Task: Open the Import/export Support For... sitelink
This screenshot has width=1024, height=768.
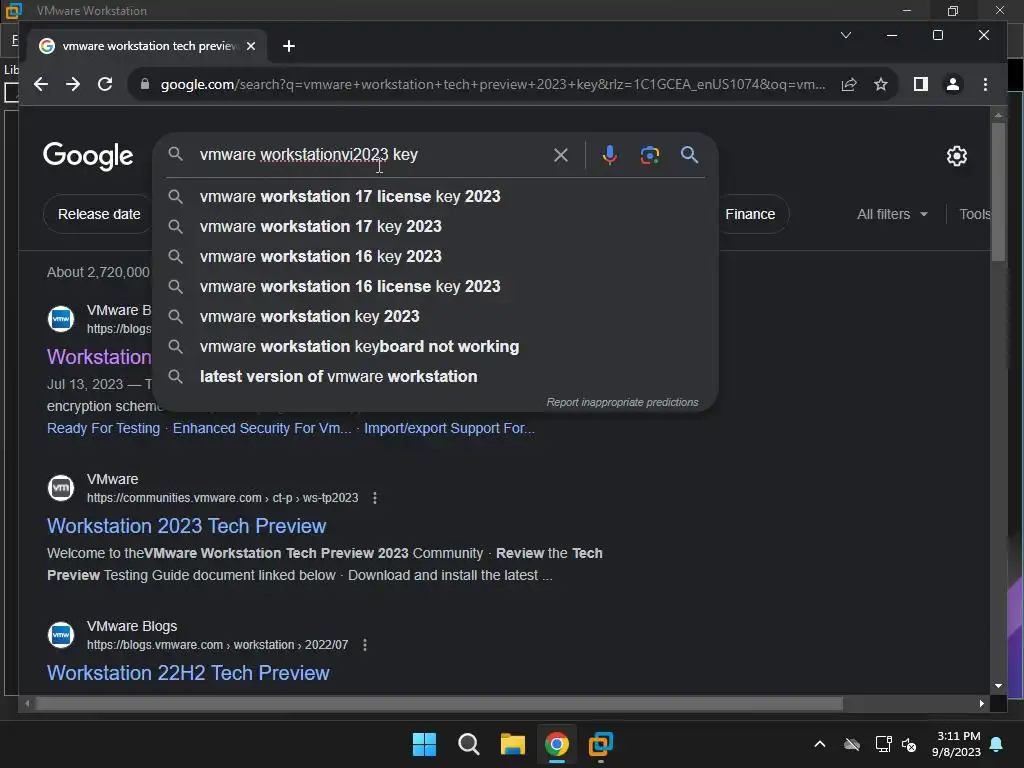Action: [x=449, y=428]
